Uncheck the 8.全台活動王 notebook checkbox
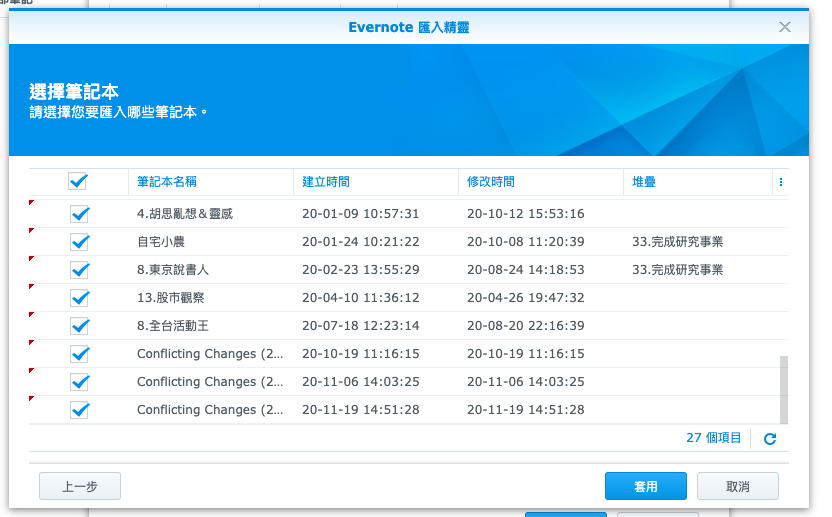Image resolution: width=832 pixels, height=517 pixels. pos(80,326)
